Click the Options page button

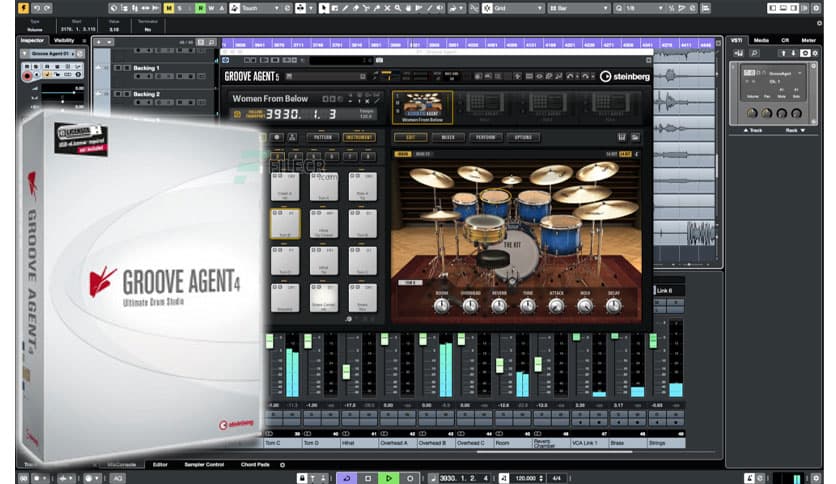click(x=523, y=137)
